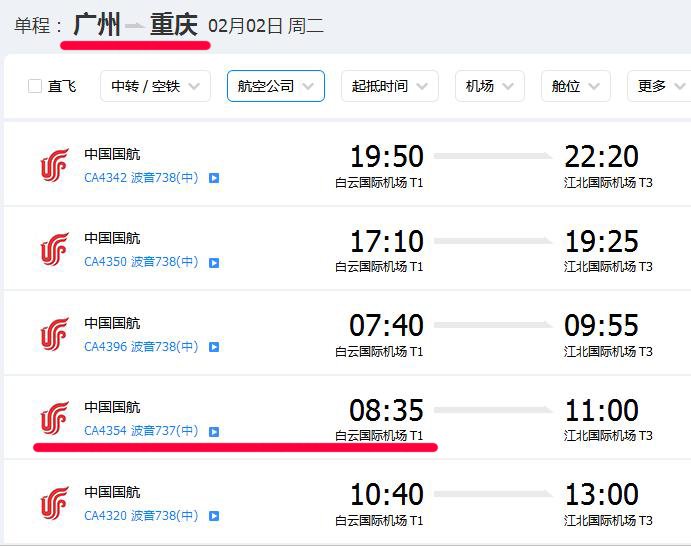Select the 09:55 arrival time

602,325
